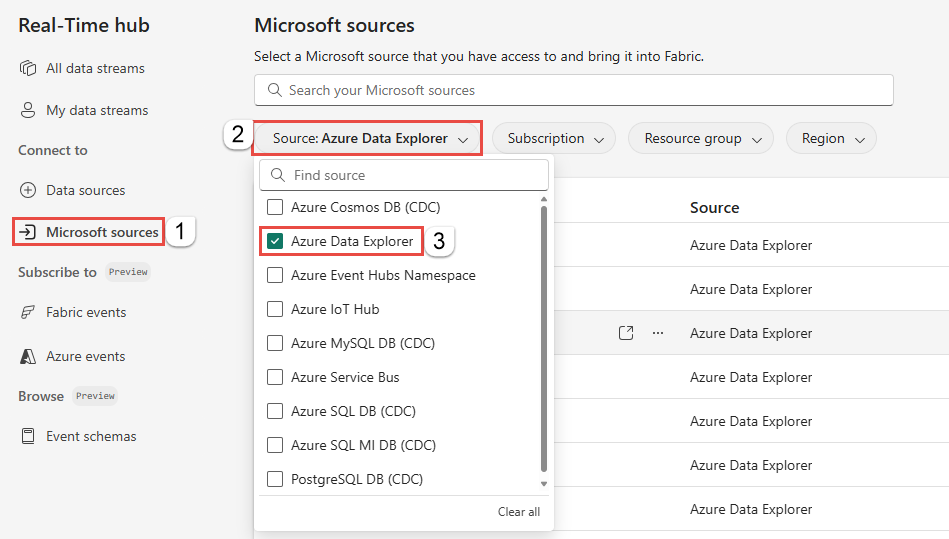Click the Event schemas icon
The width and height of the screenshot is (949, 539).
coord(28,436)
